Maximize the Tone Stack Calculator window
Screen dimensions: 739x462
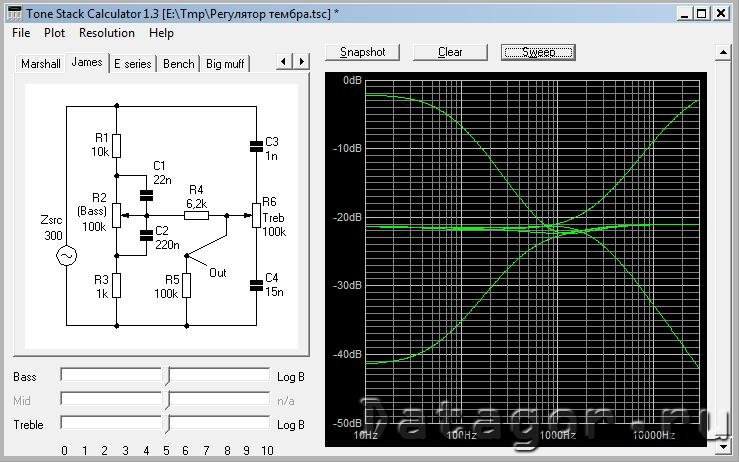coord(702,14)
